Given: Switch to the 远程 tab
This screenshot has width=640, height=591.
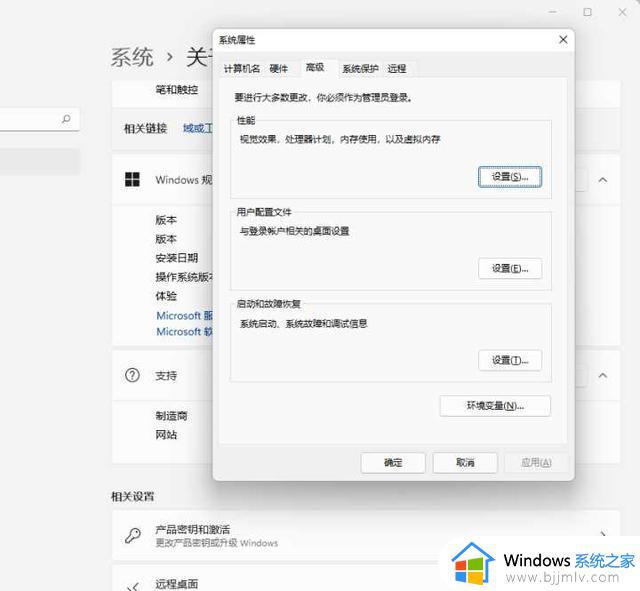Looking at the screenshot, I should 397,69.
